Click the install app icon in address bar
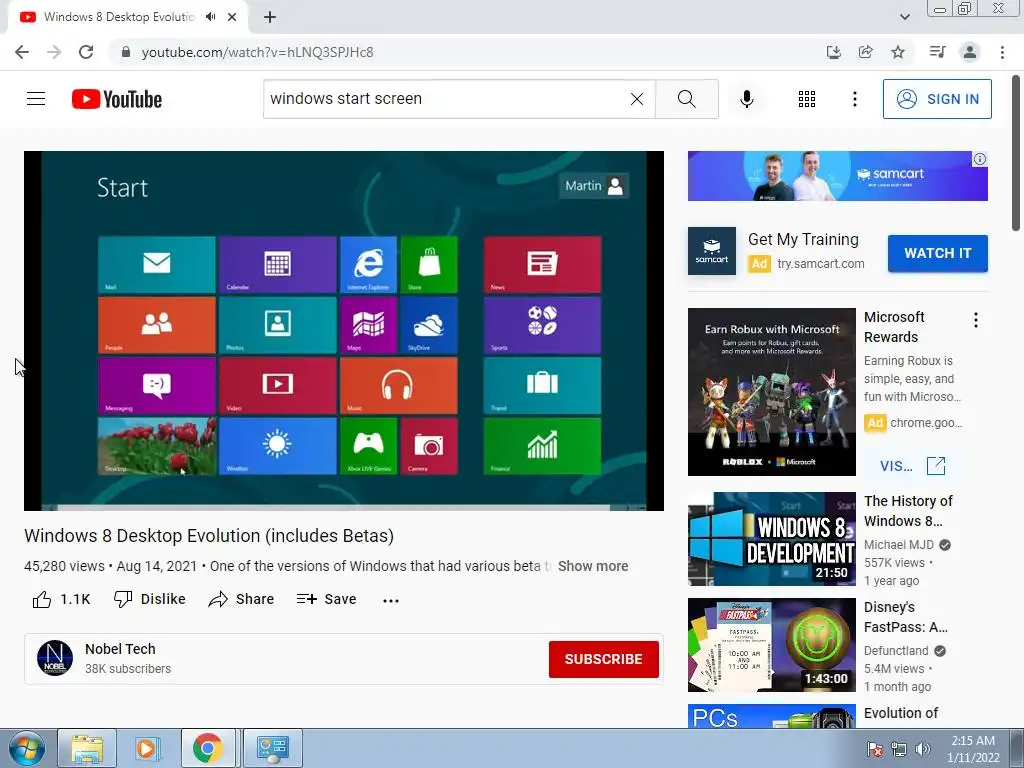Screen dimensions: 1024x768 point(833,52)
